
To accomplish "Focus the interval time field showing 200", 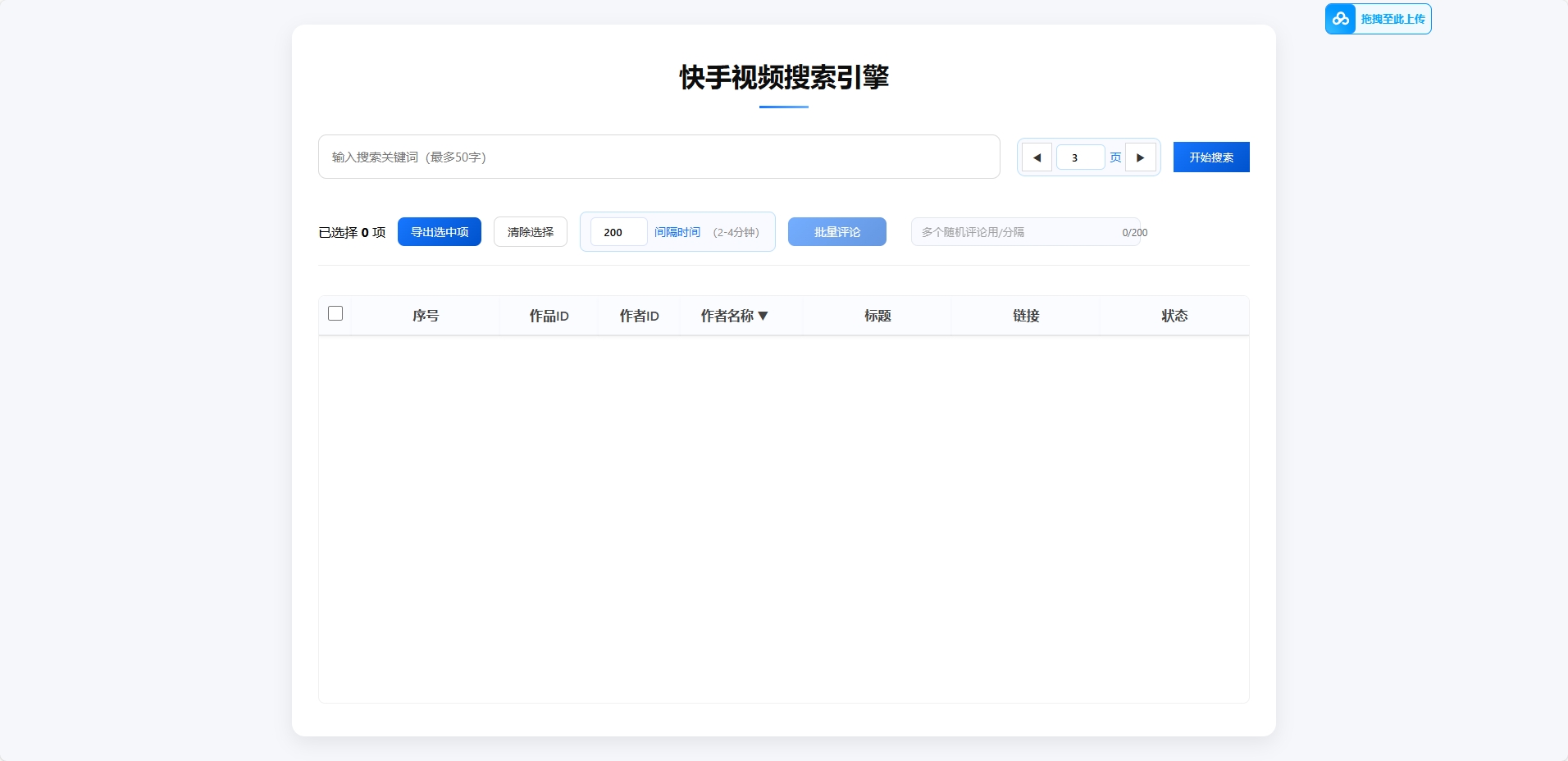I will click(619, 232).
